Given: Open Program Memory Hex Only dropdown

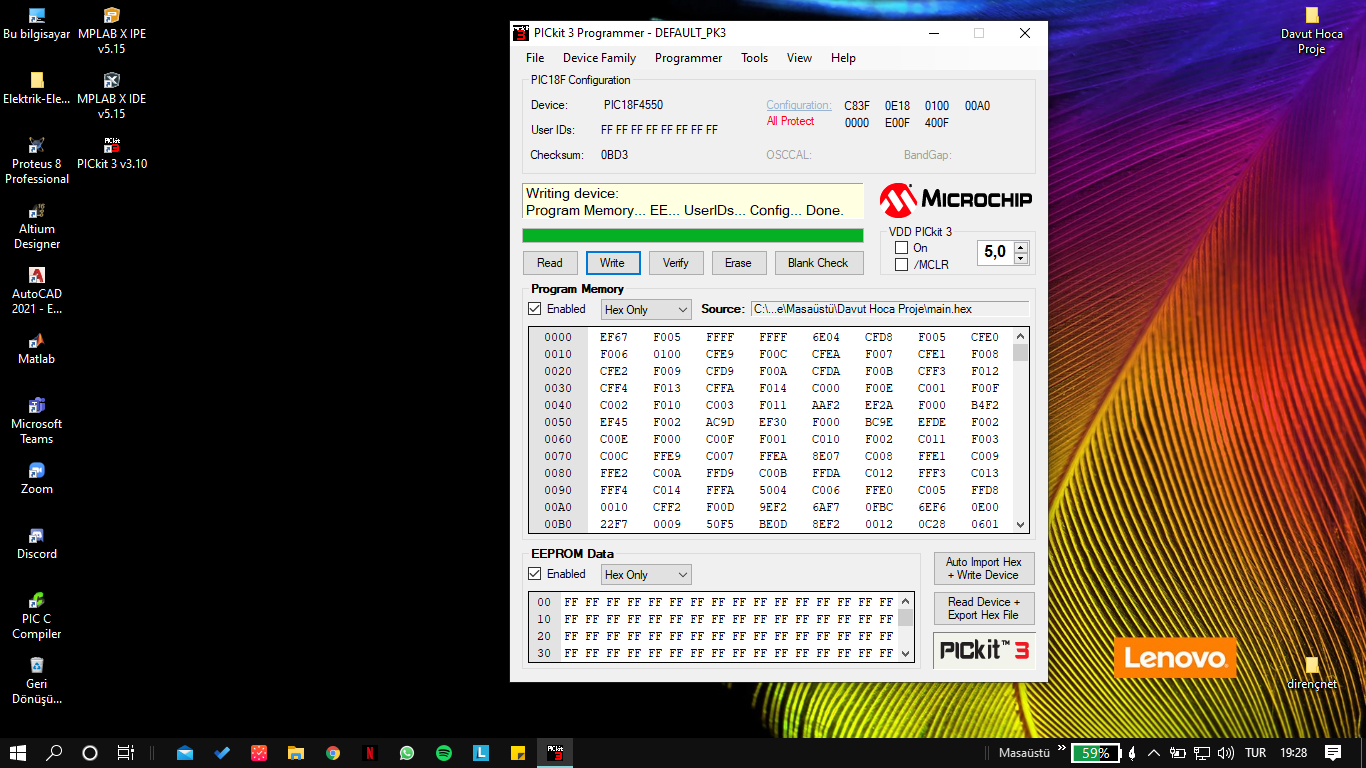Looking at the screenshot, I should tap(646, 310).
